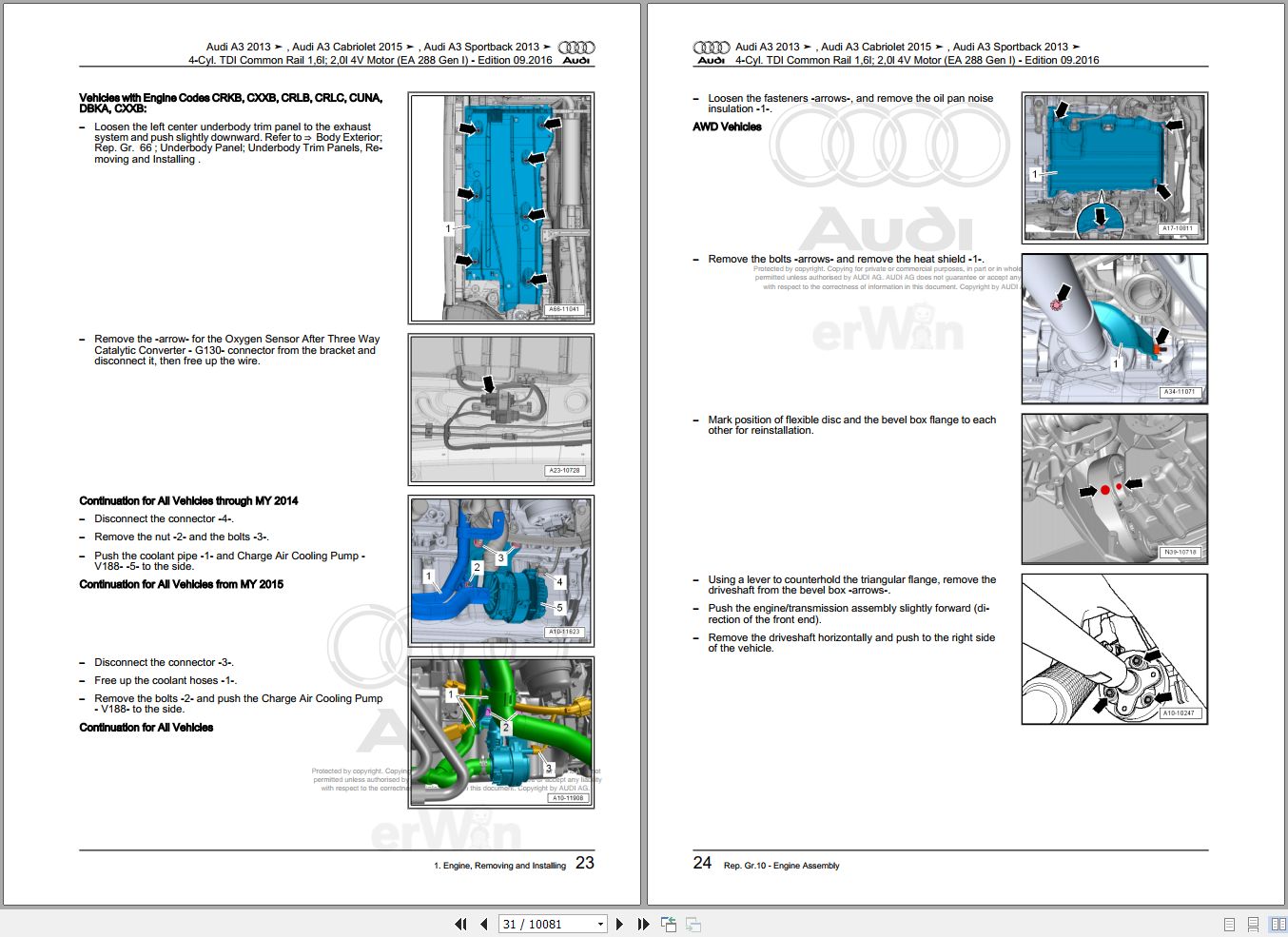
Task: Click the go to previous view icon
Action: pos(669,924)
